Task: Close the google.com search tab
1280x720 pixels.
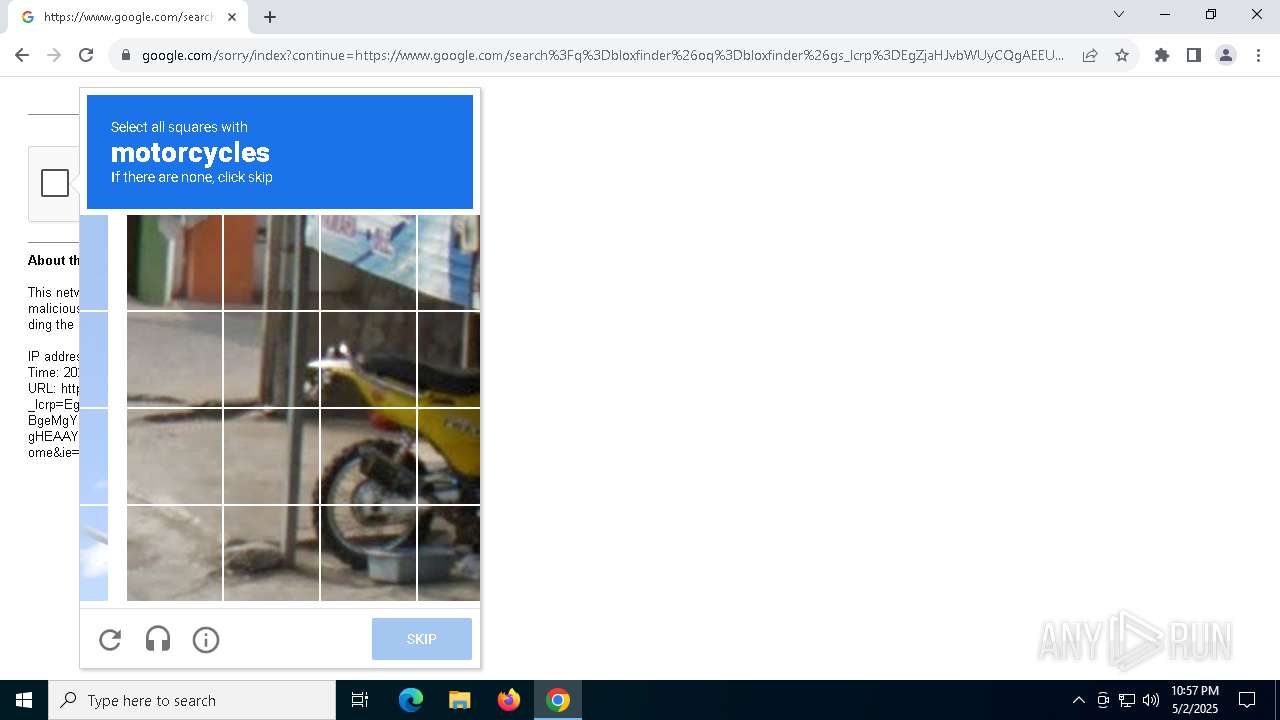Action: (232, 17)
